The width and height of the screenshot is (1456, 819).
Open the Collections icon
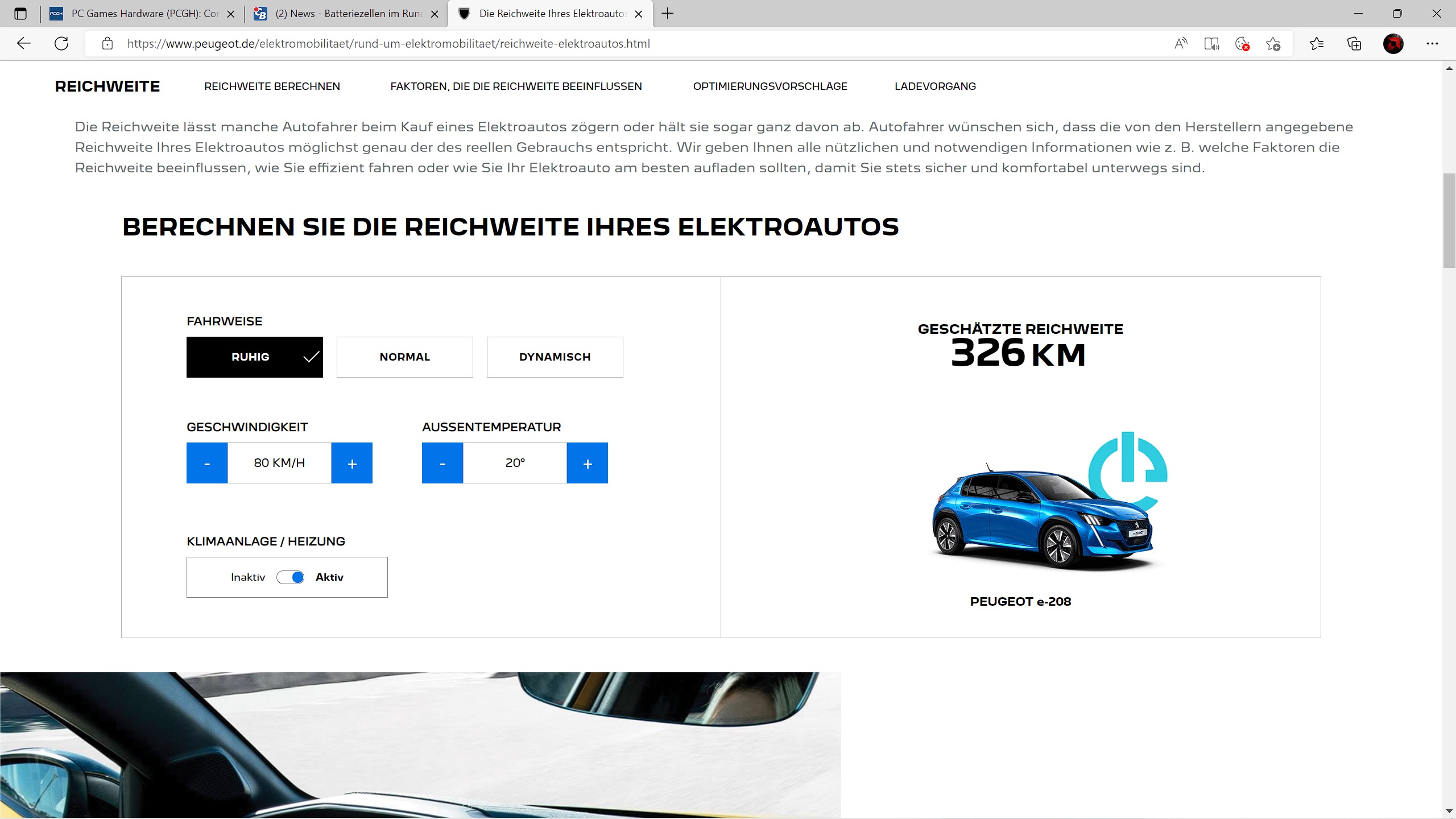click(1354, 44)
